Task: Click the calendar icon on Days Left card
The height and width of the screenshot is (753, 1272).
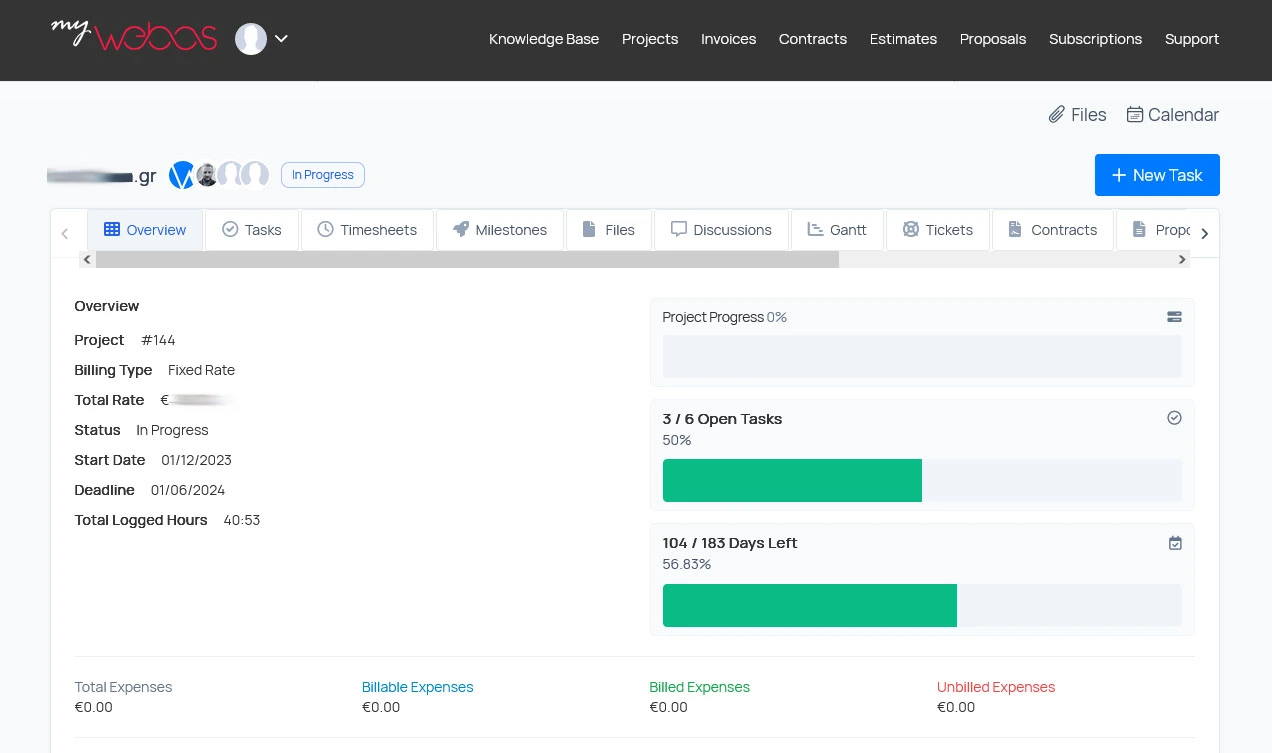Action: click(x=1175, y=543)
